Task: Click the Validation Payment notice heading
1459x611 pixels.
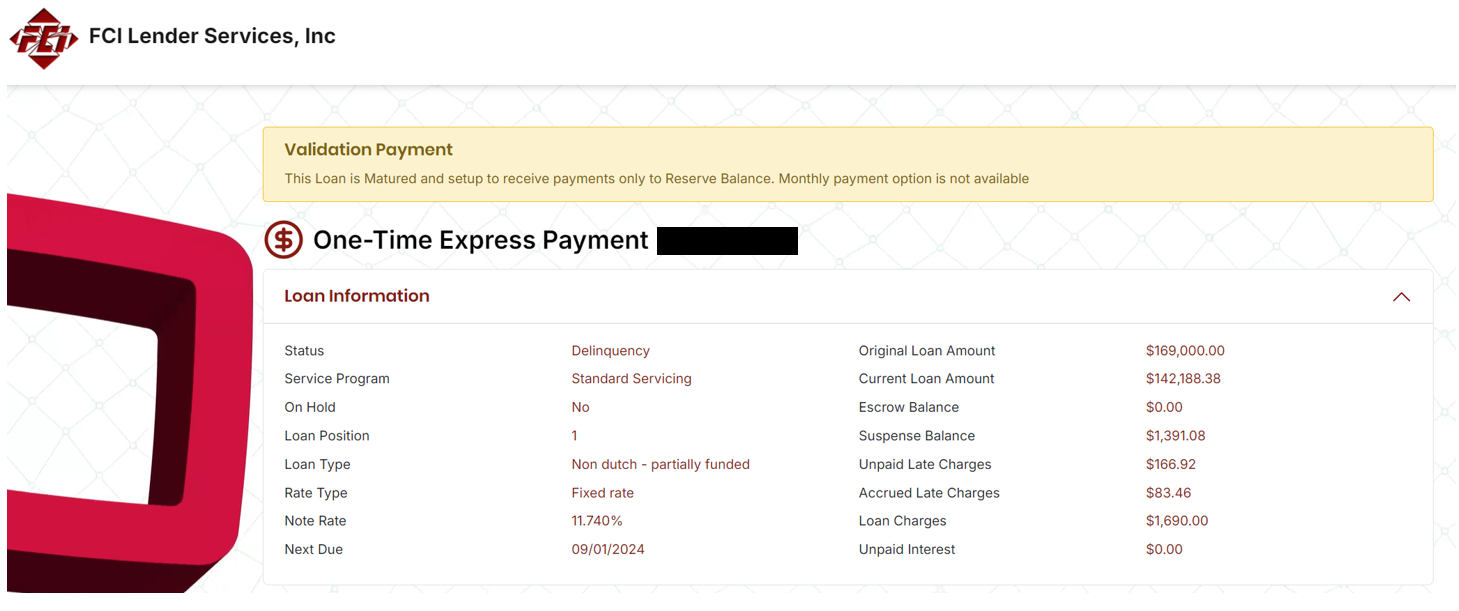Action: pos(368,150)
